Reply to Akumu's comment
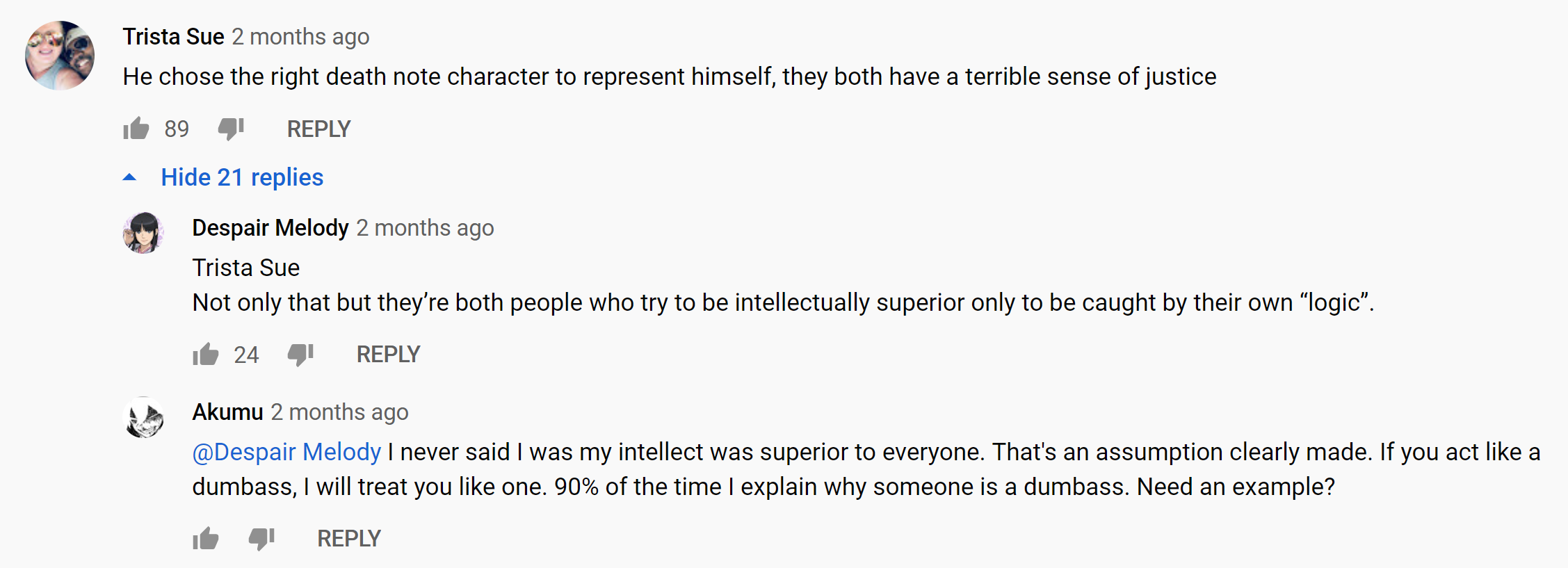 pos(349,539)
